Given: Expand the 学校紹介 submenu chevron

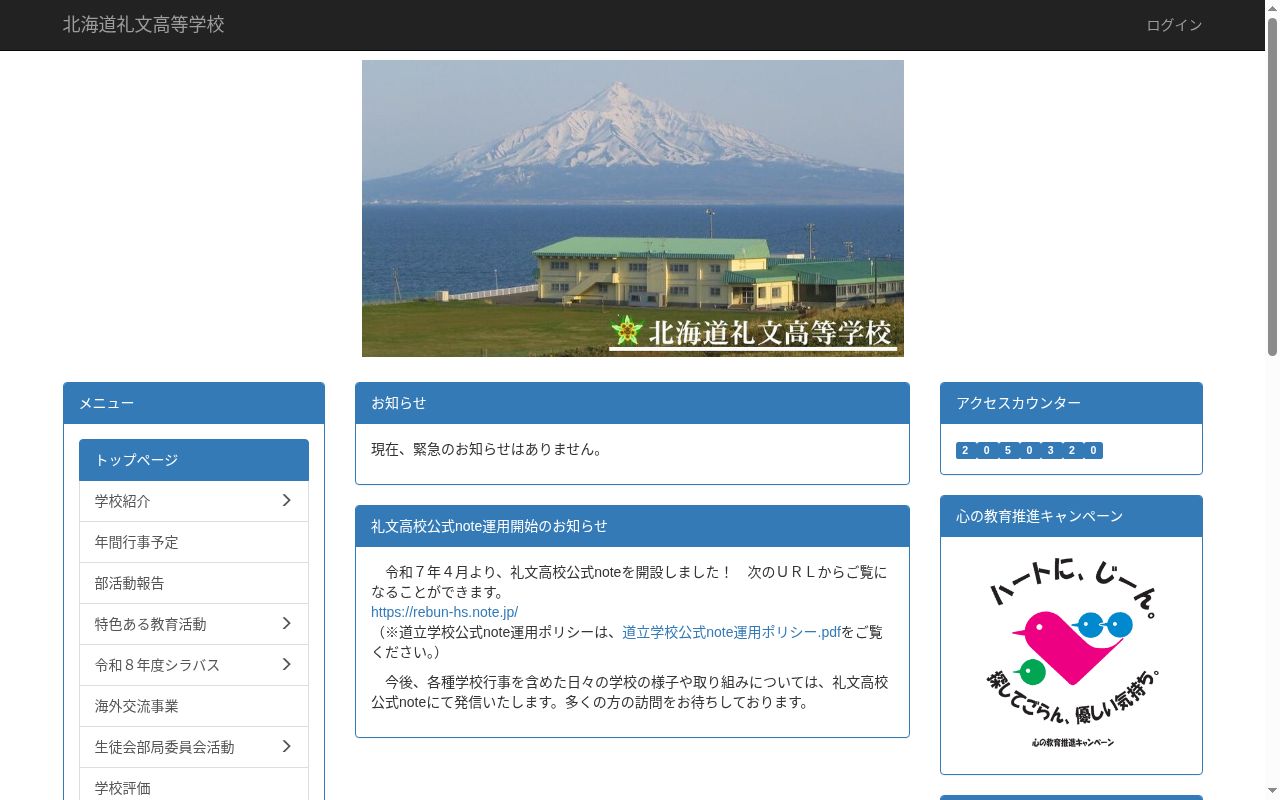Looking at the screenshot, I should 286,500.
